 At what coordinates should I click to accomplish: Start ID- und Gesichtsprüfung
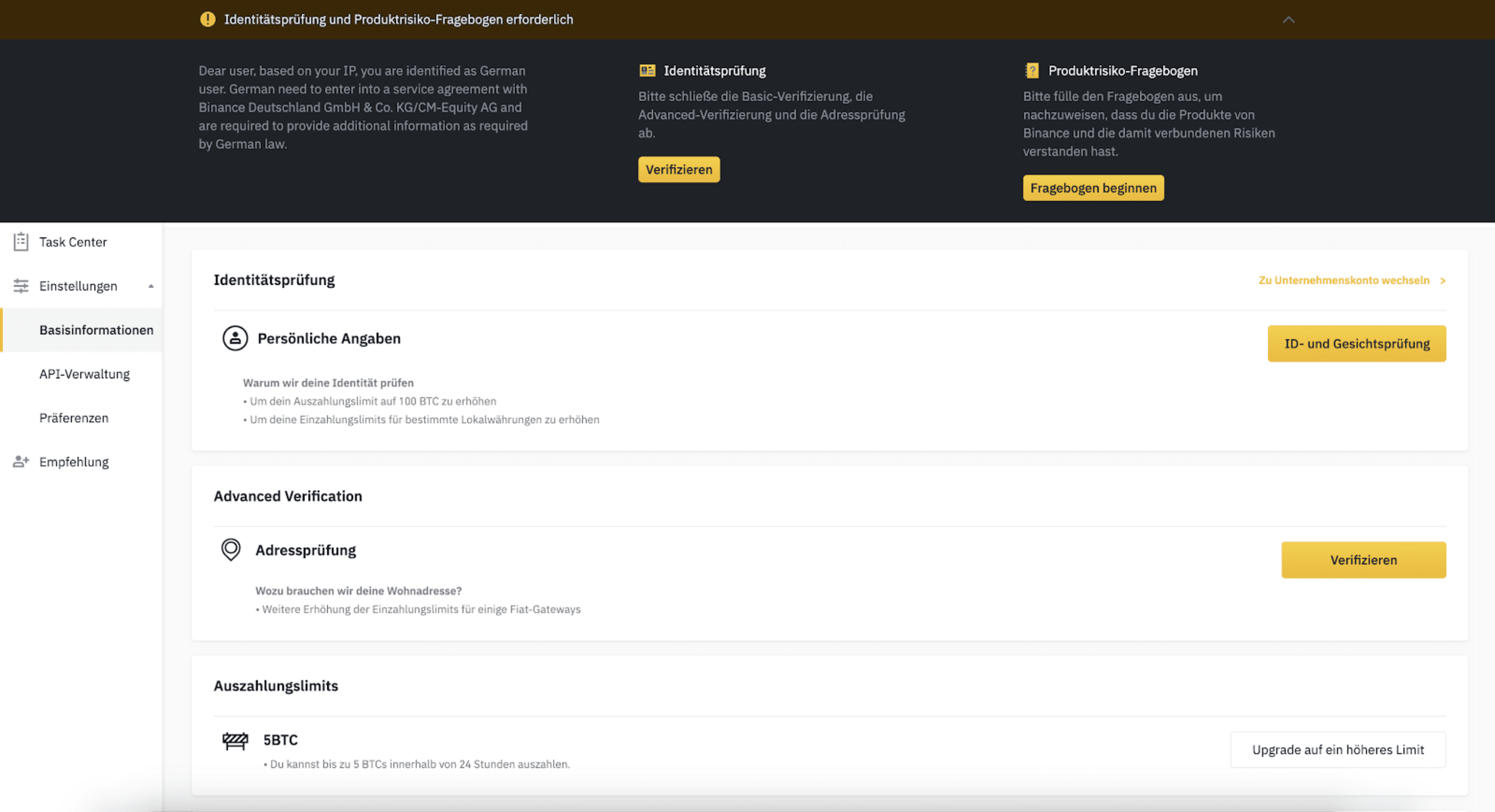1357,343
